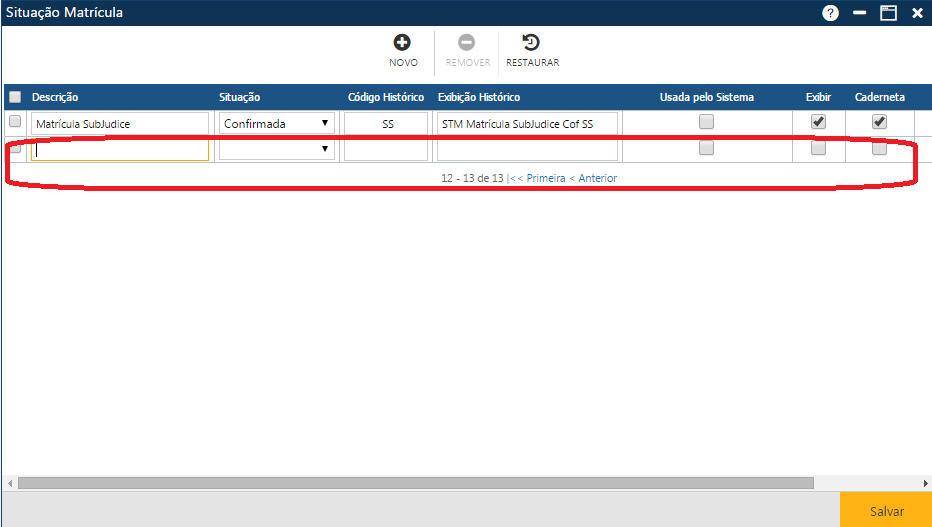Uncheck Caderneta for Matrícula SubJudice
This screenshot has height=527, width=932.
pyautogui.click(x=879, y=122)
